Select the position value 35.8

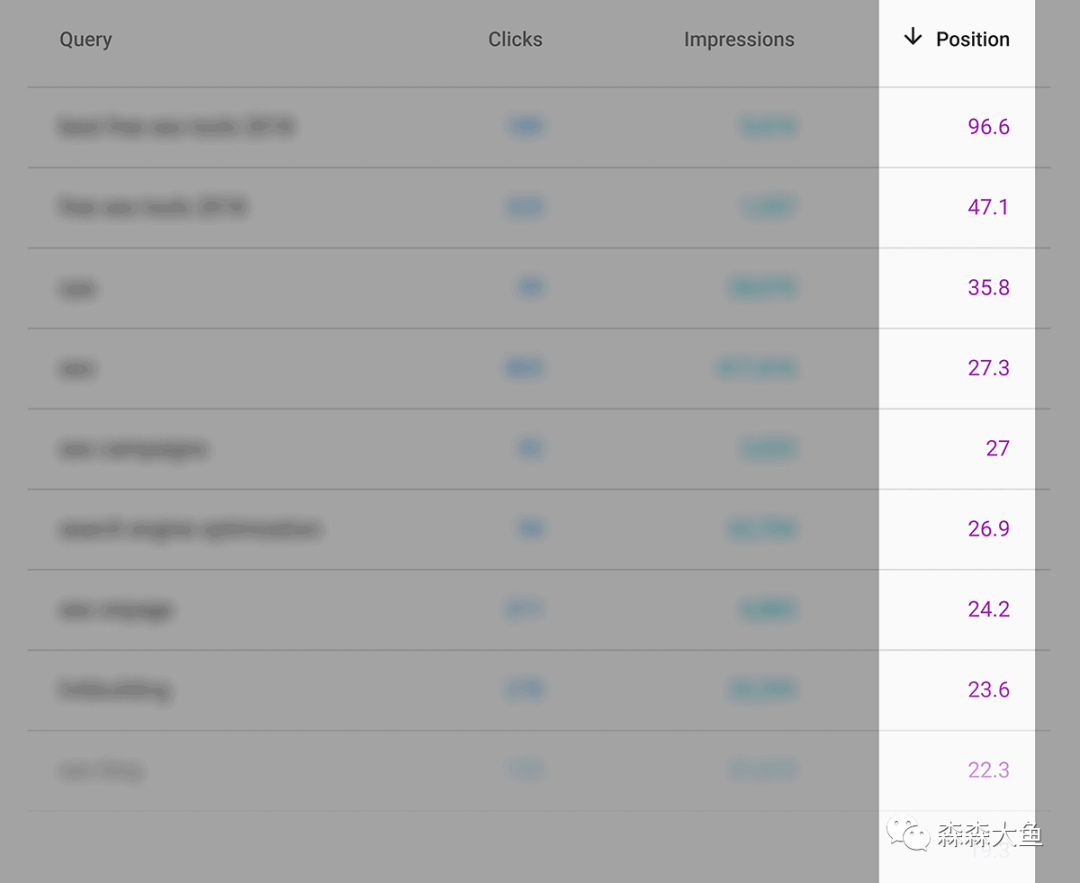point(988,287)
